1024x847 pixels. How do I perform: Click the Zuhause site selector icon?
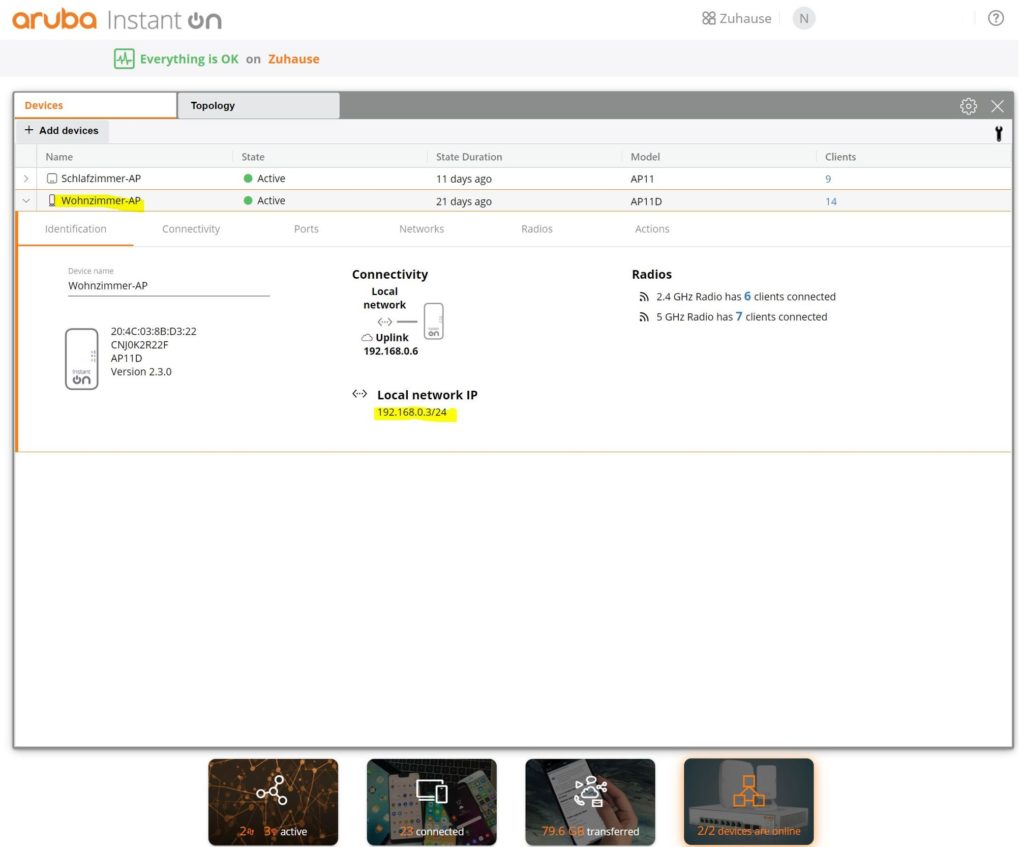[709, 18]
